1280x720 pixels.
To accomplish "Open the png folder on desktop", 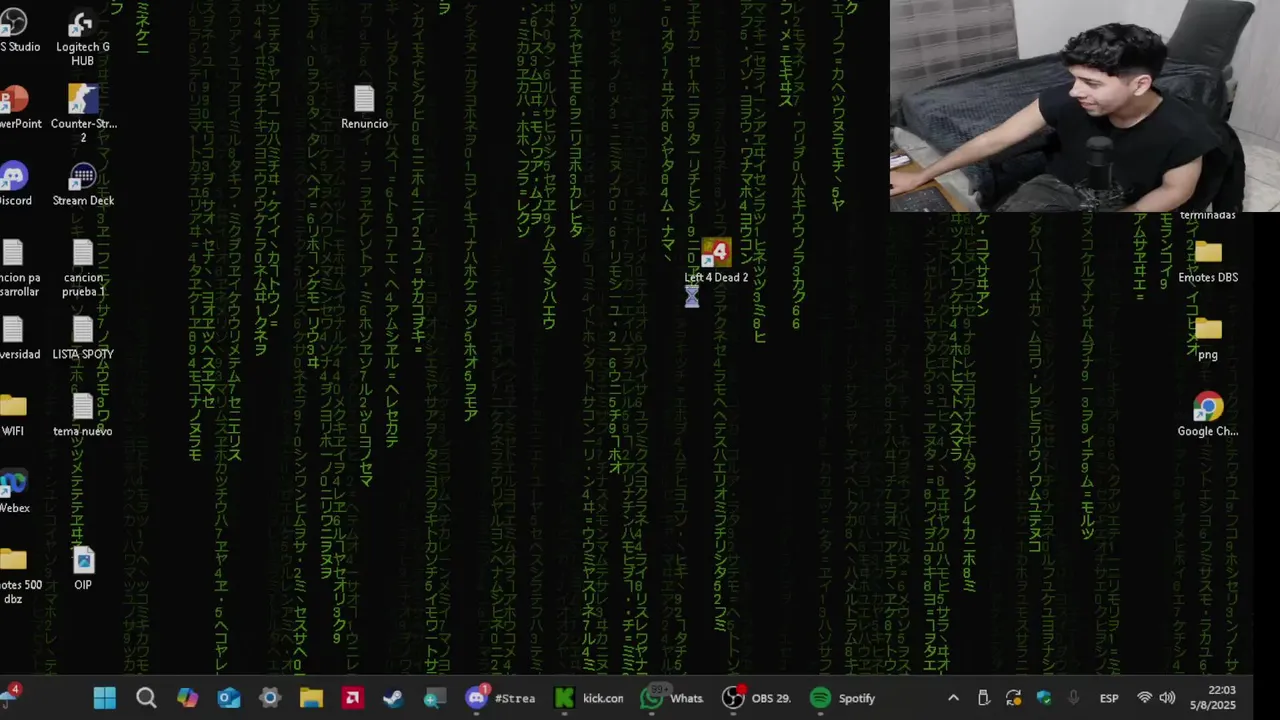I will click(1208, 338).
